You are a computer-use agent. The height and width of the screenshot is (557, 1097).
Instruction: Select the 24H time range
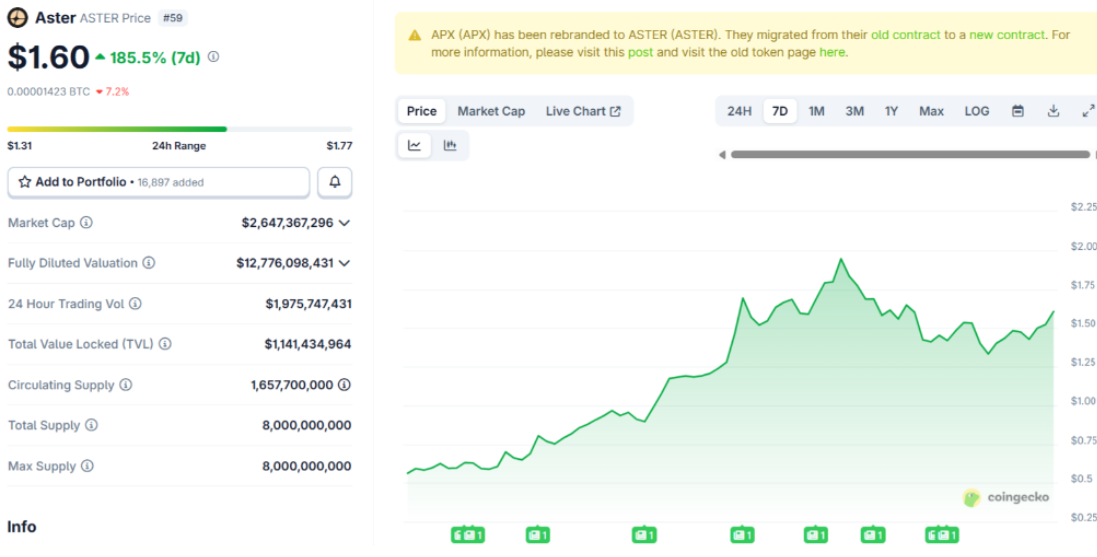pyautogui.click(x=739, y=111)
